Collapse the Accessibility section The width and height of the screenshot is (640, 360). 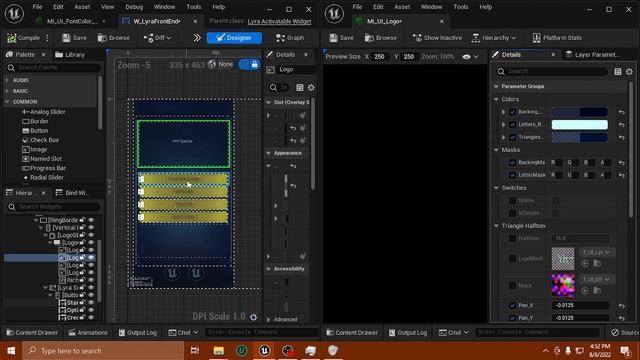pos(269,269)
